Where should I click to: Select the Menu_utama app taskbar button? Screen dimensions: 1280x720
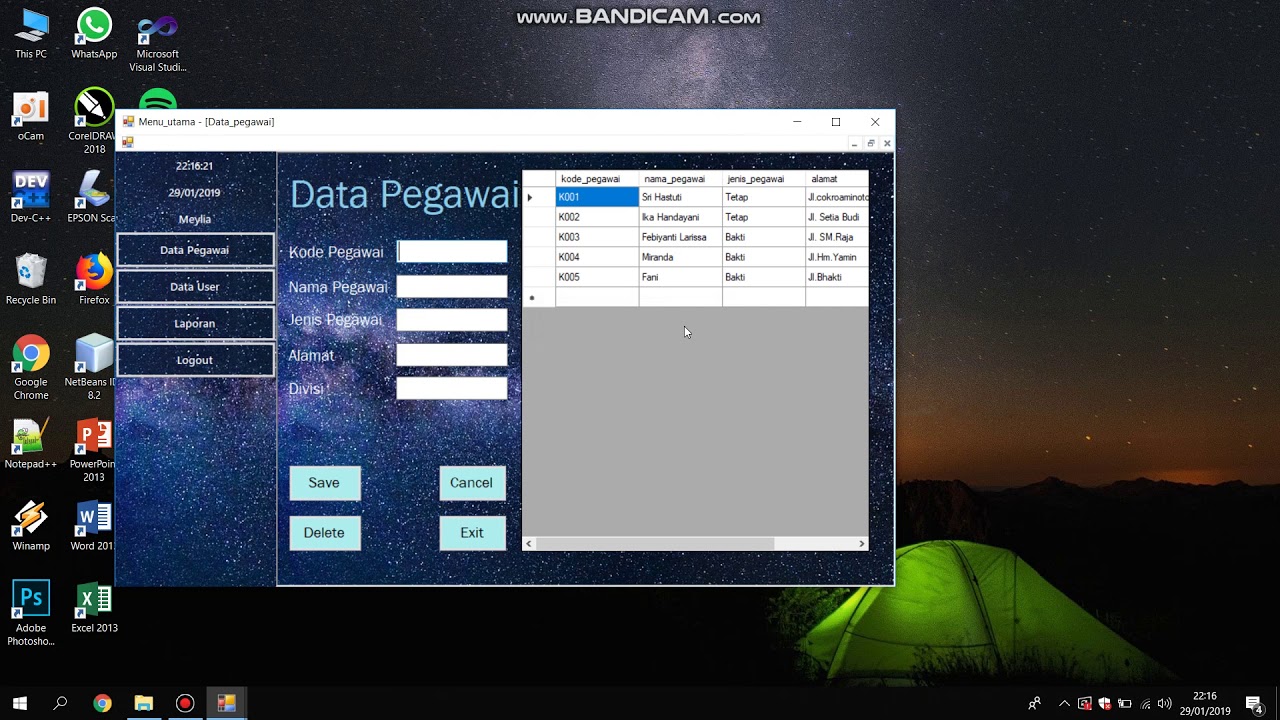226,703
